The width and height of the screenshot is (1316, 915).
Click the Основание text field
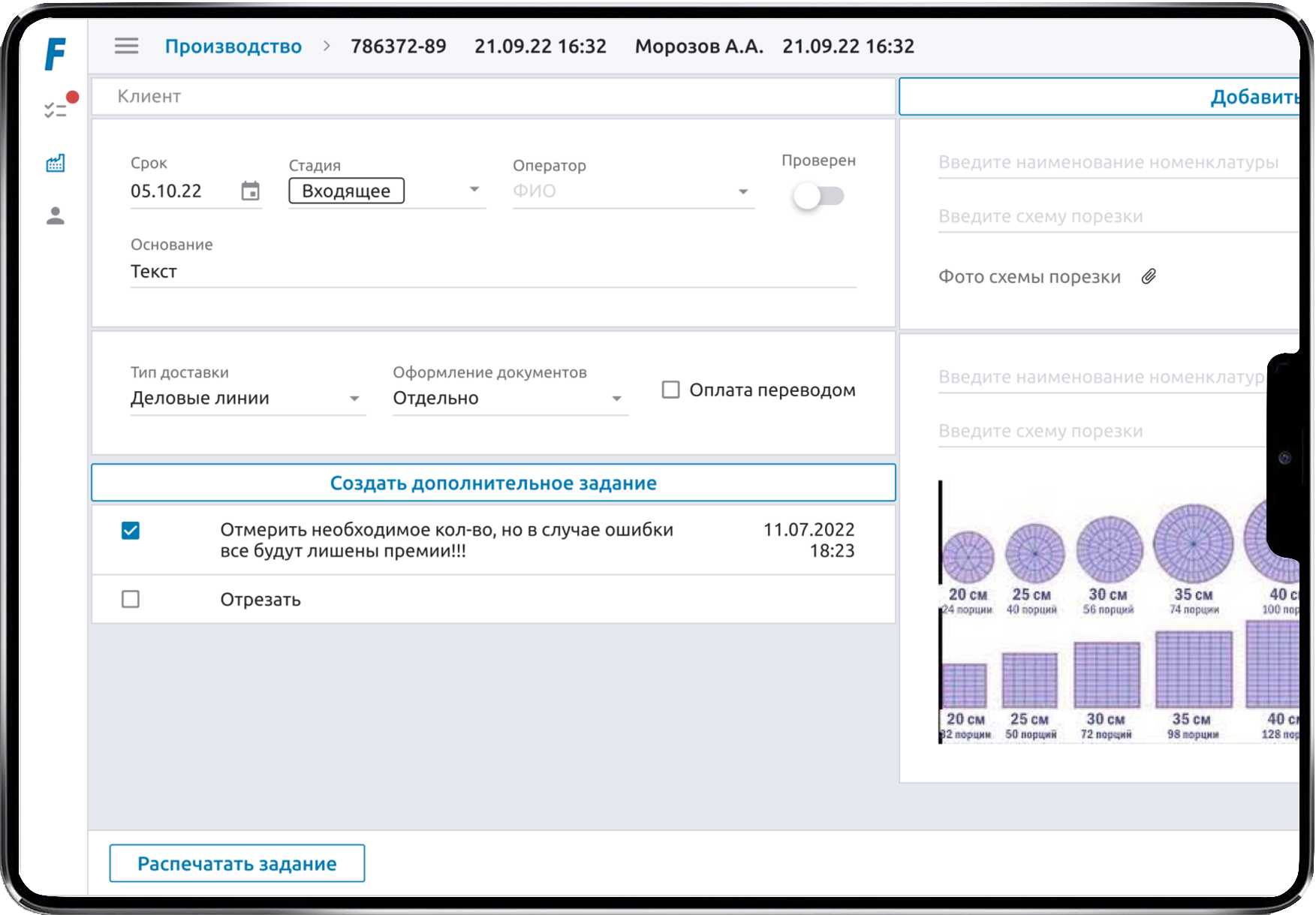coord(492,272)
